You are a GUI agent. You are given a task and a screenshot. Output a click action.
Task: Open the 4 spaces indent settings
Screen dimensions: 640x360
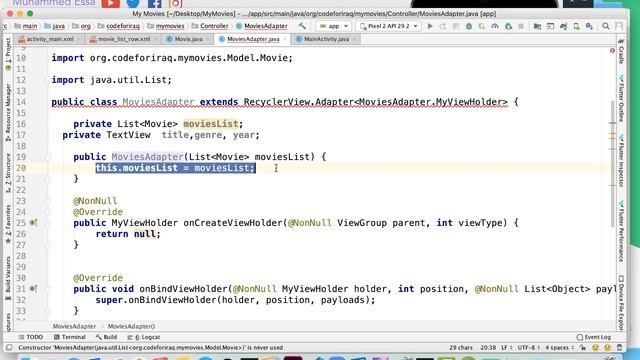[x=559, y=348]
